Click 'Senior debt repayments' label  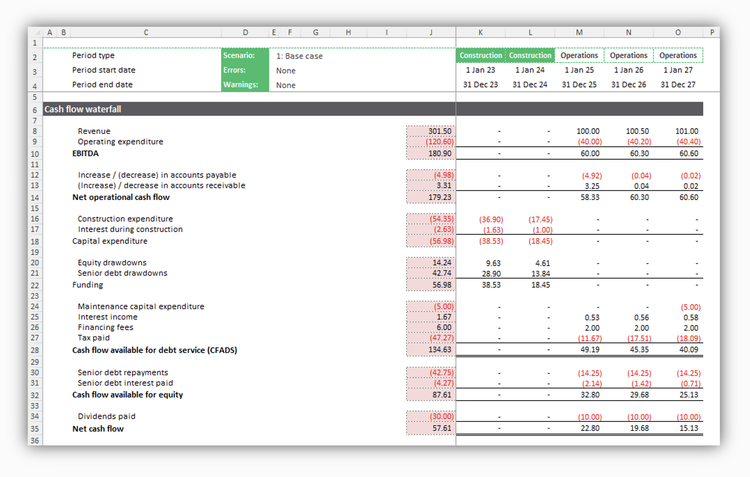(x=123, y=372)
